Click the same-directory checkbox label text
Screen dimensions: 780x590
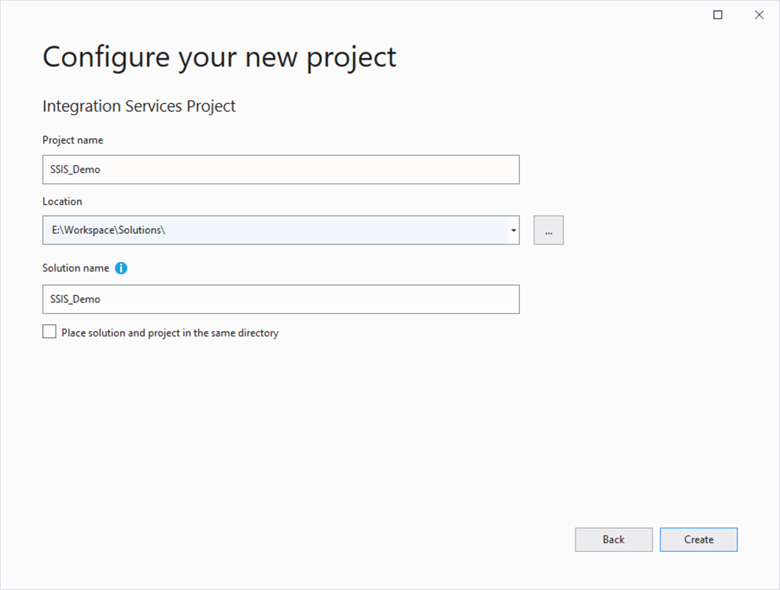[170, 333]
